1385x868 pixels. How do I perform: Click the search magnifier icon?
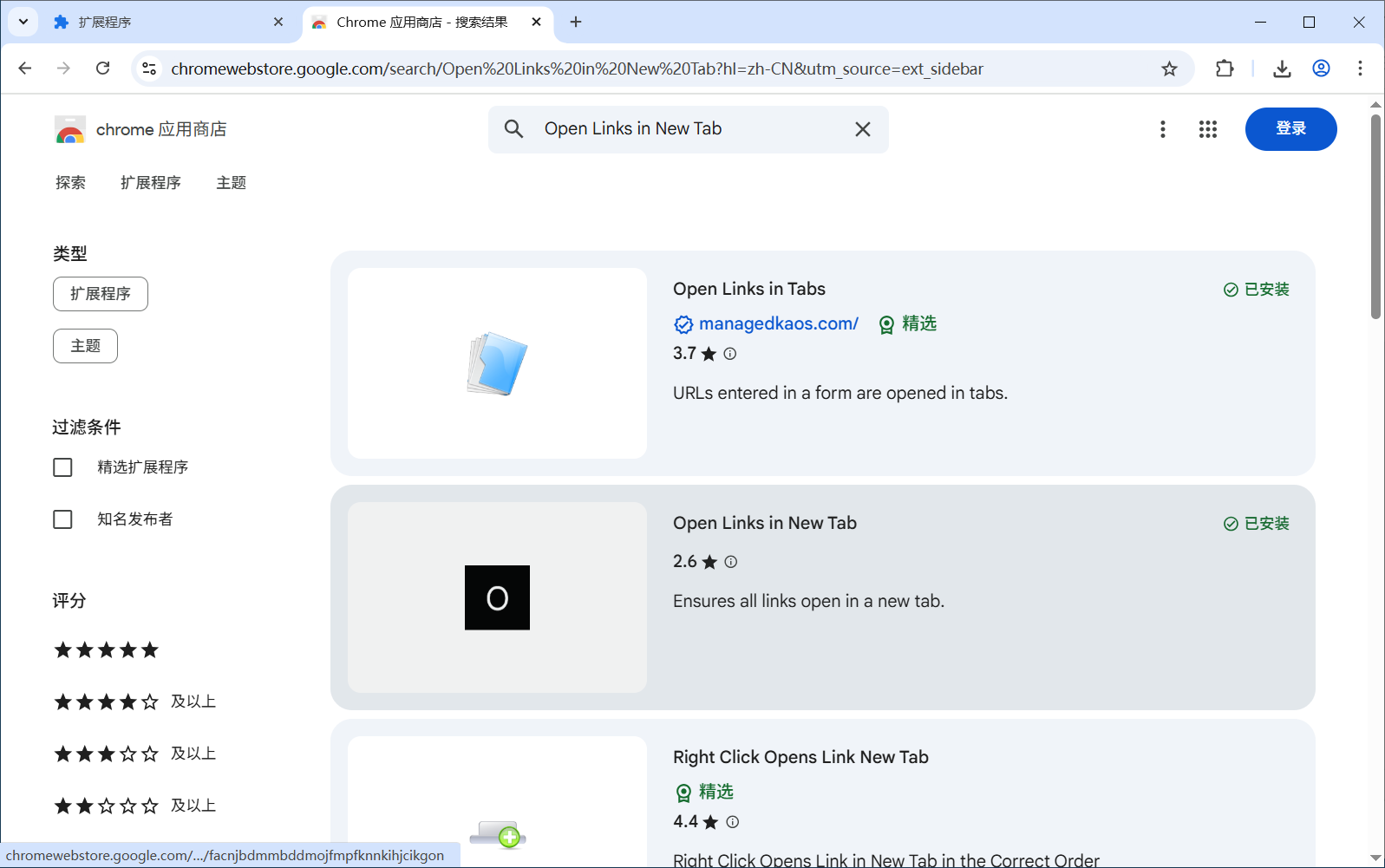(513, 129)
